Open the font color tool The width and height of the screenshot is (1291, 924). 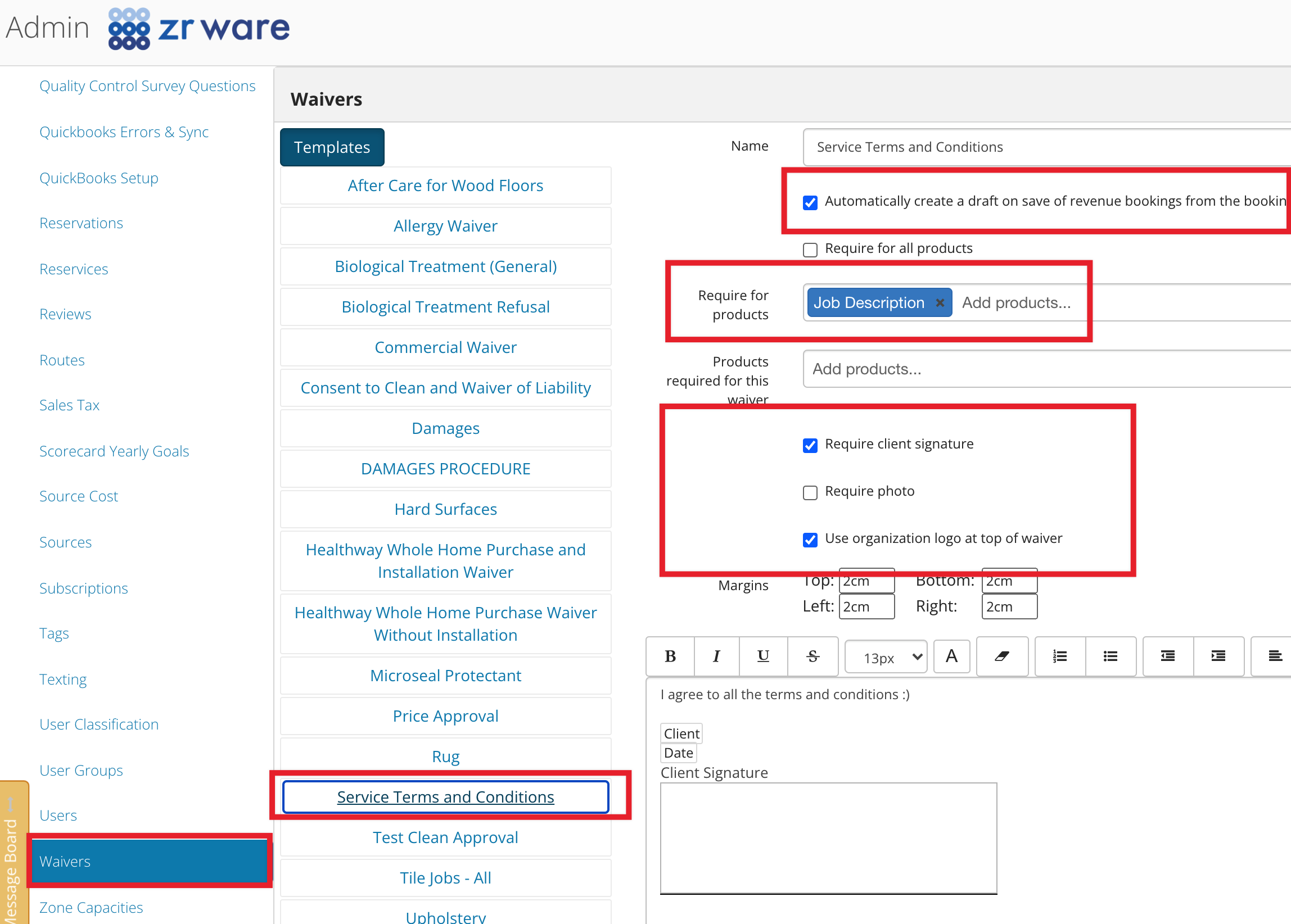951,656
